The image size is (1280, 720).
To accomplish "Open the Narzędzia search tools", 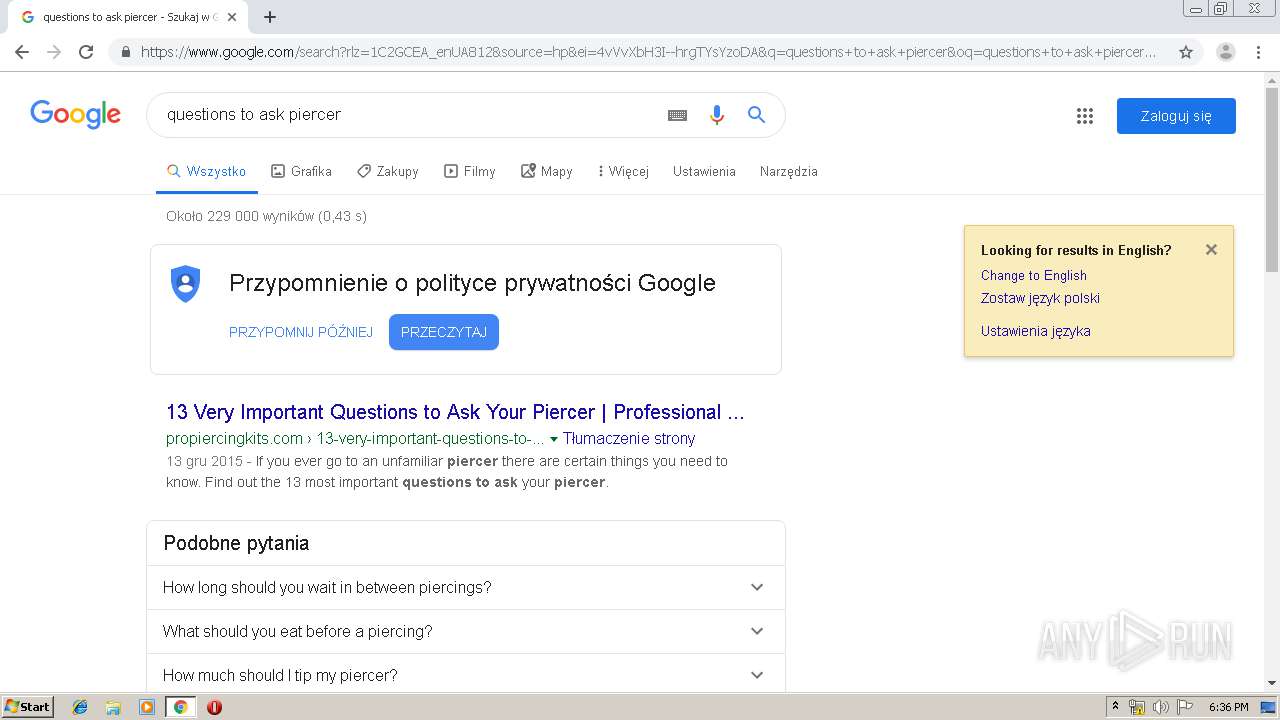I will pyautogui.click(x=789, y=171).
